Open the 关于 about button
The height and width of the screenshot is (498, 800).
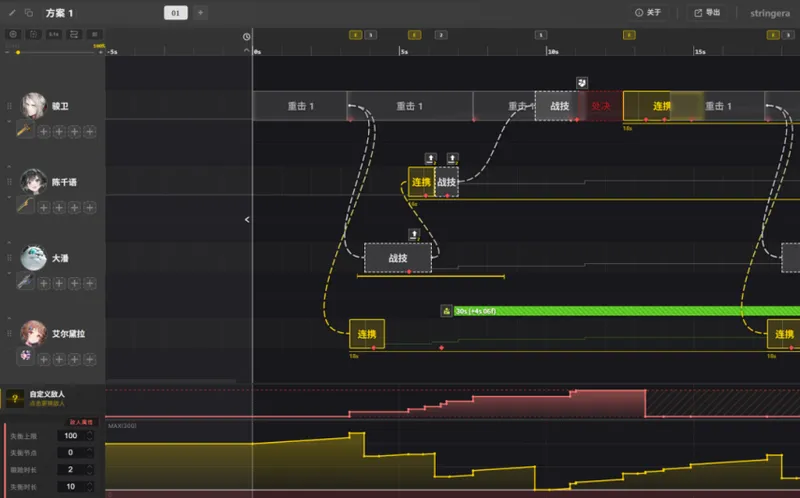[x=648, y=13]
